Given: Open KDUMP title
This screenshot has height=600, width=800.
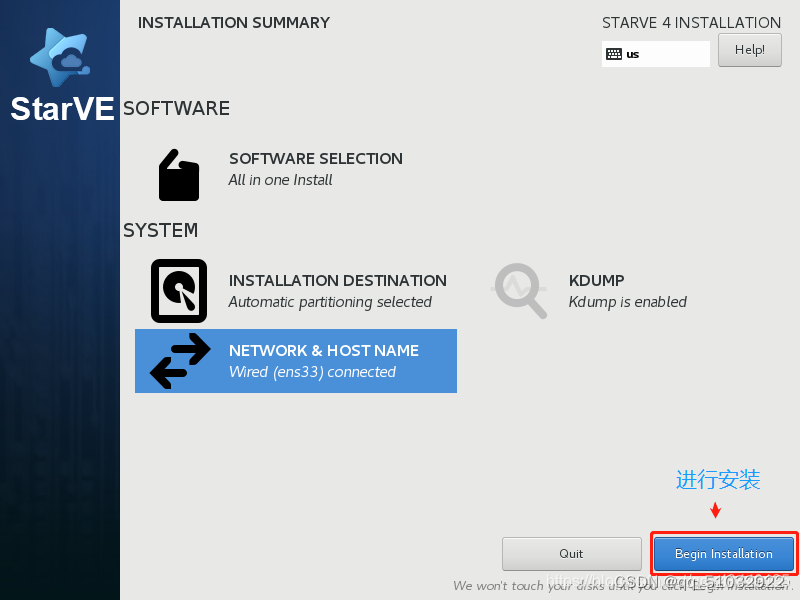Looking at the screenshot, I should (x=596, y=281).
